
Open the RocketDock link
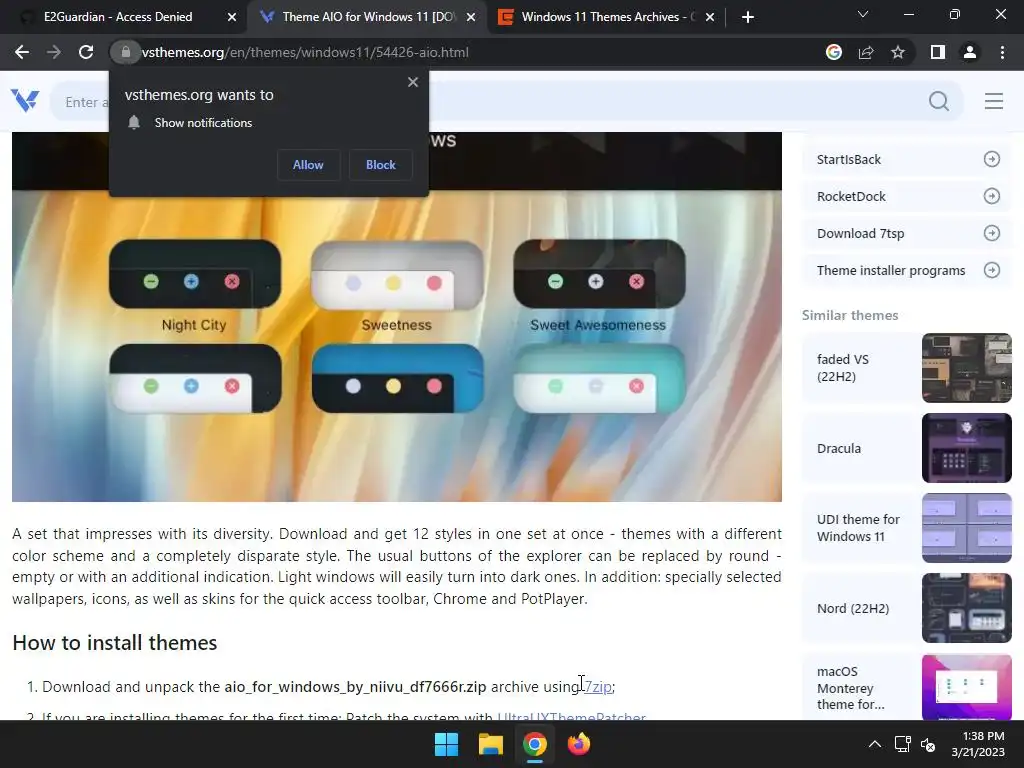(x=851, y=197)
